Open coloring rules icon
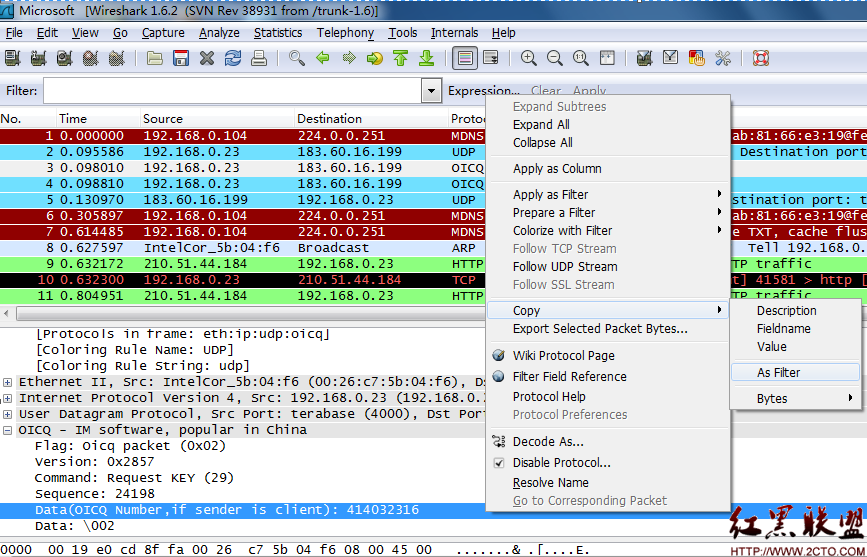 point(697,58)
